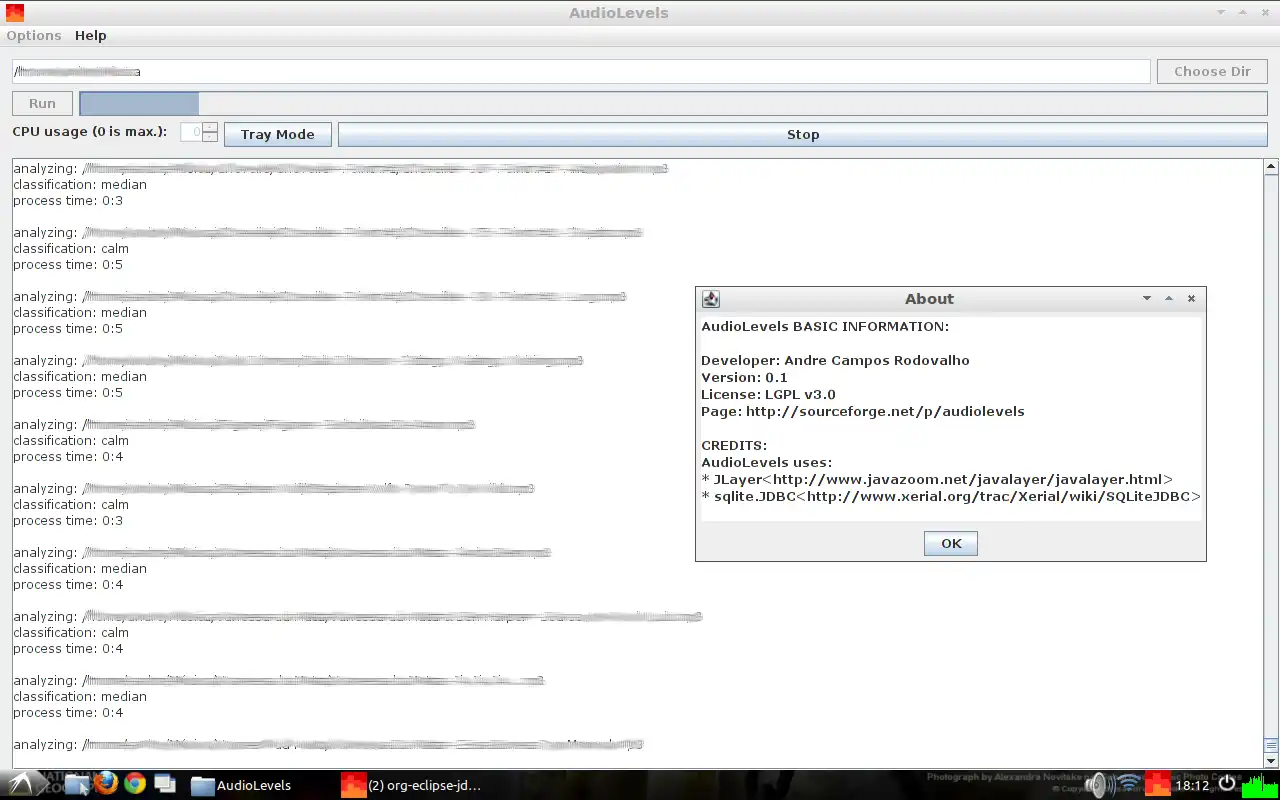Maximize the About dialog
The width and height of the screenshot is (1280, 800).
point(1169,298)
